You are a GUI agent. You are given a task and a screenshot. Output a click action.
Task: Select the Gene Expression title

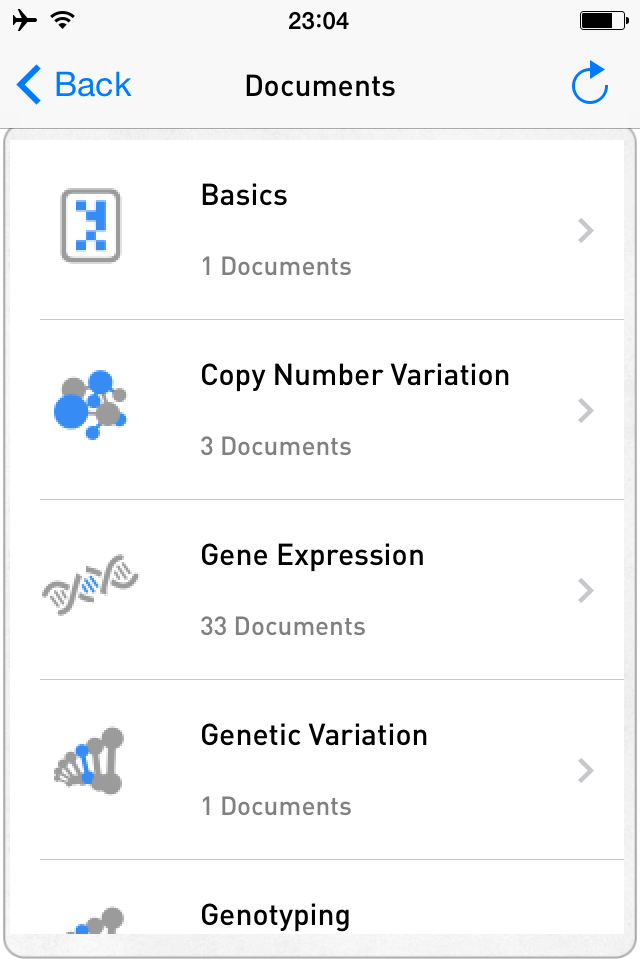click(x=312, y=555)
